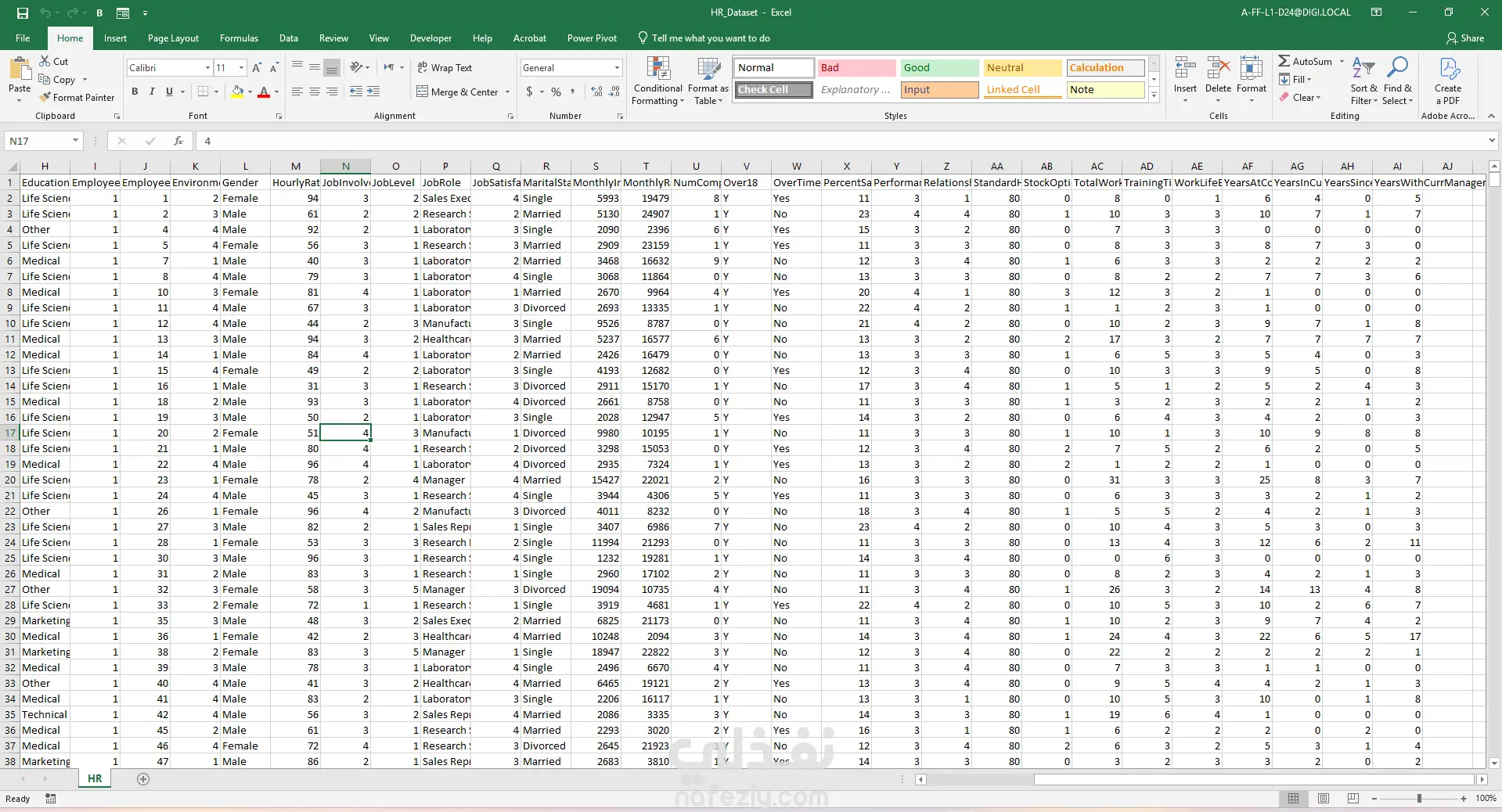Click the Format cells icon
Image resolution: width=1502 pixels, height=812 pixels.
tap(1251, 68)
